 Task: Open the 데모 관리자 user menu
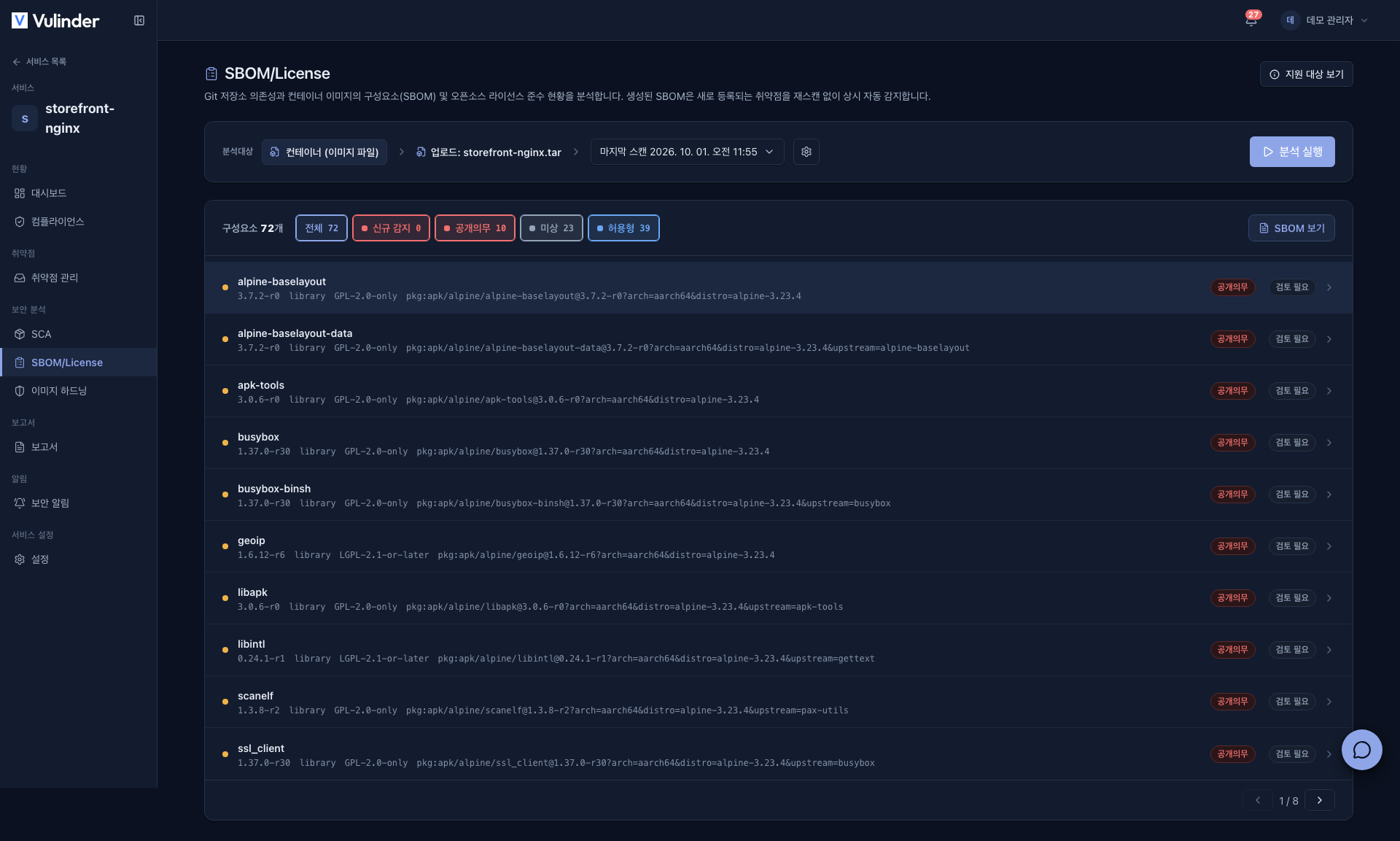point(1325,20)
